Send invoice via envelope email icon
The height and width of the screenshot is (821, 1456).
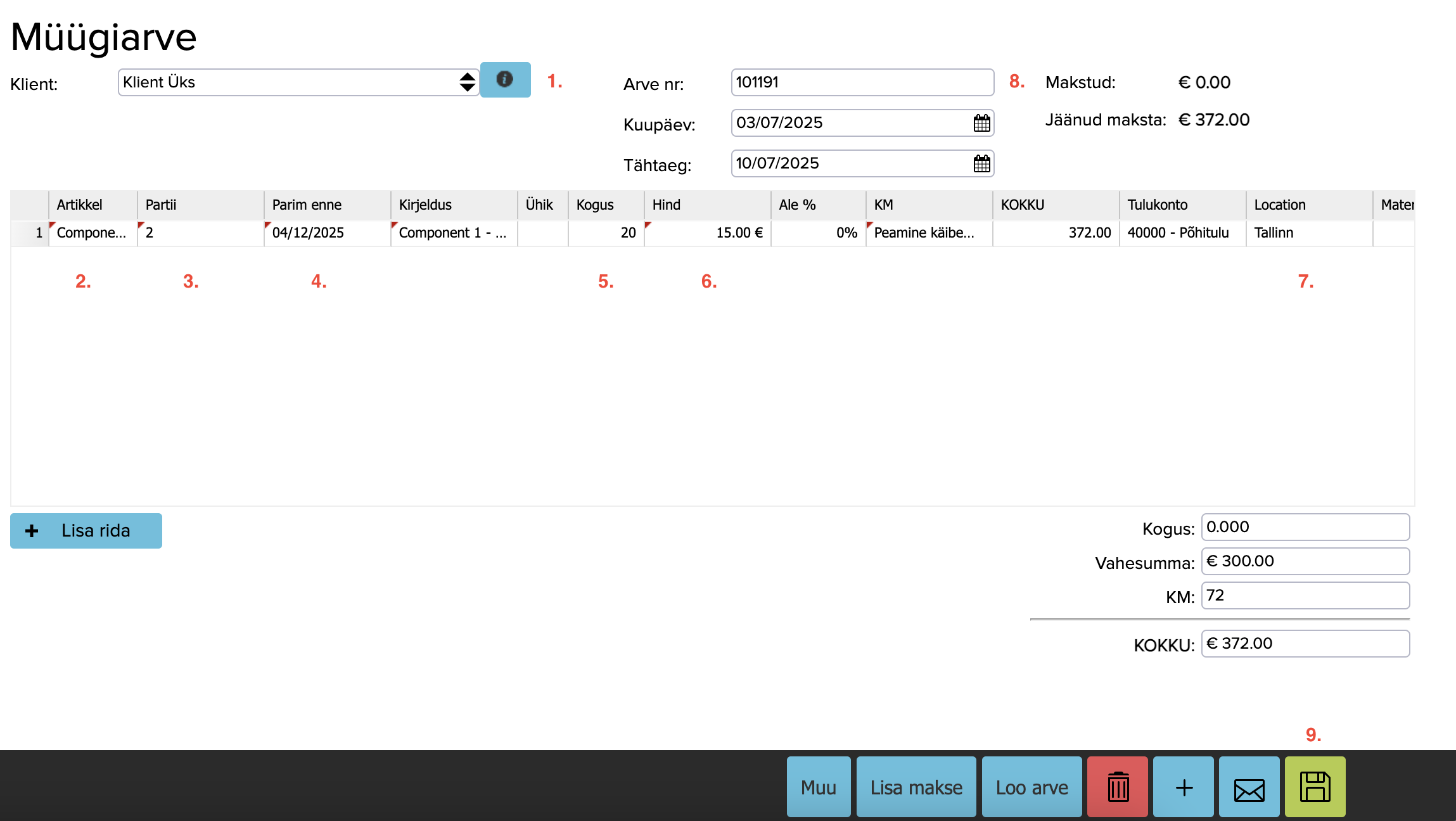pos(1249,787)
